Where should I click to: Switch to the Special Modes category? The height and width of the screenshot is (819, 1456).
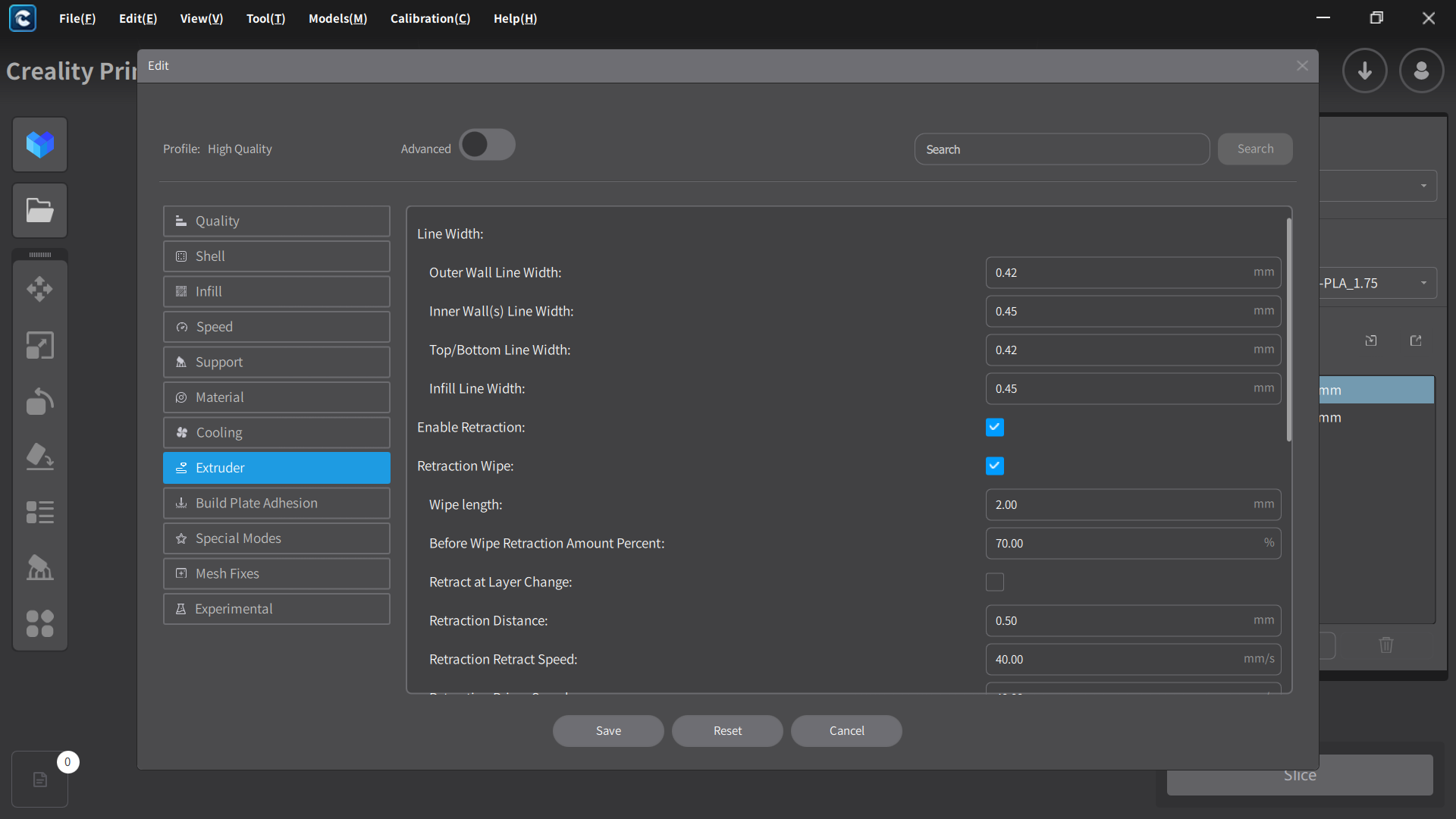point(277,538)
